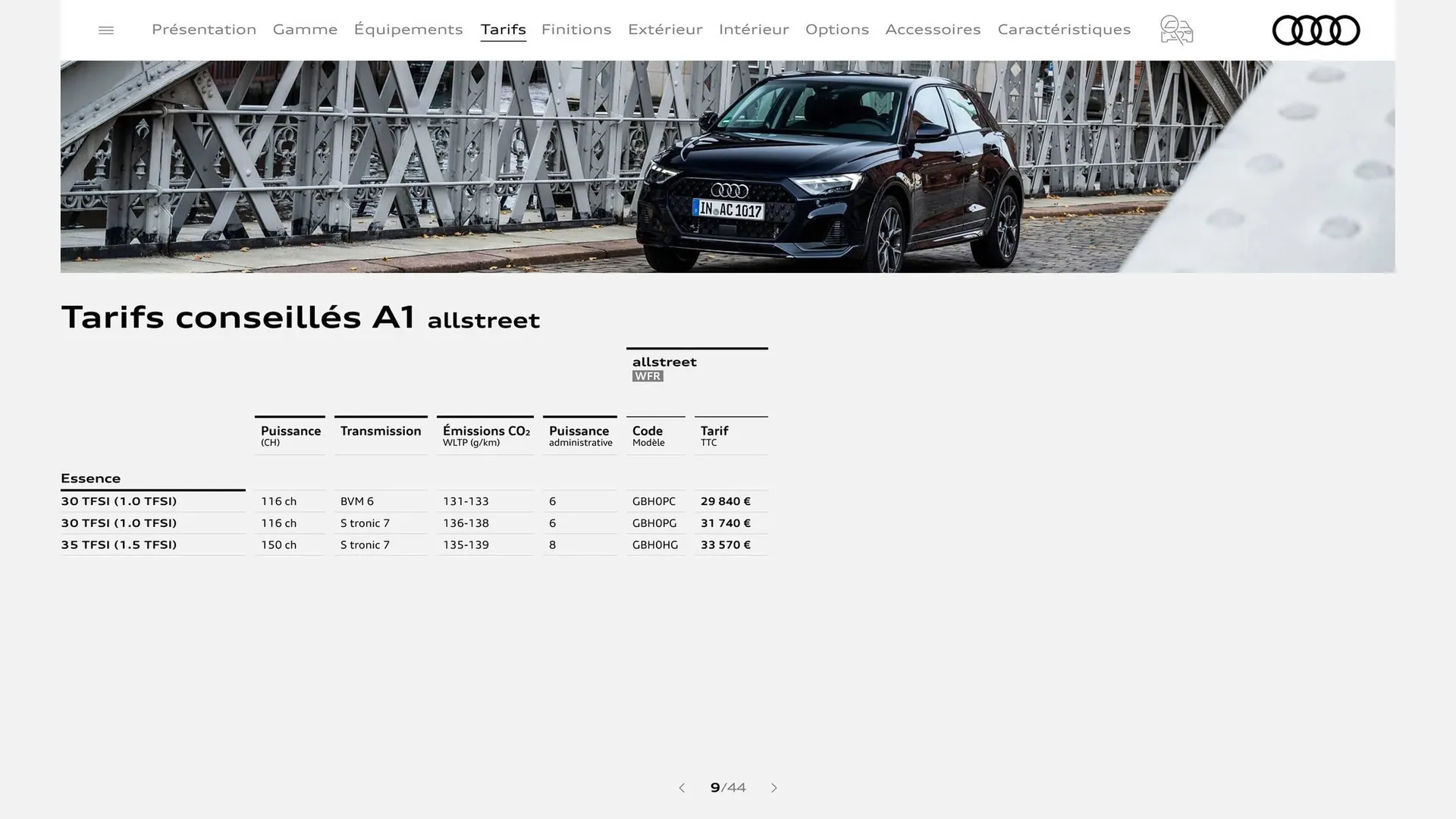
Task: Browse the Options section
Action: pos(837,30)
